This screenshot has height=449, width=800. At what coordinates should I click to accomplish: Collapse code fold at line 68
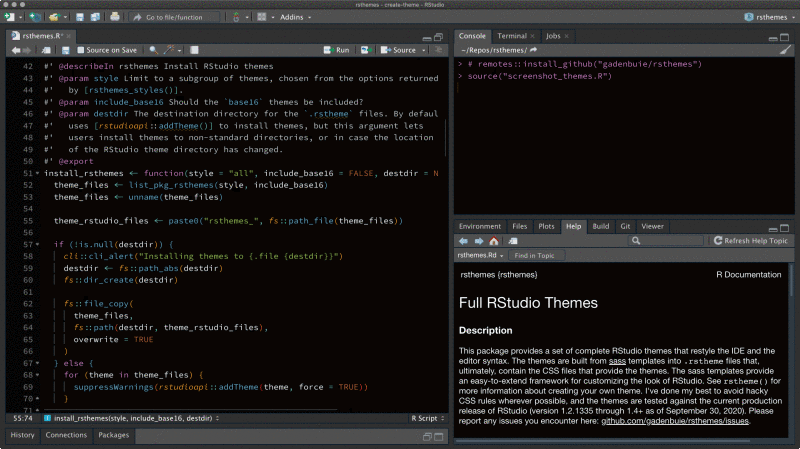(37, 375)
